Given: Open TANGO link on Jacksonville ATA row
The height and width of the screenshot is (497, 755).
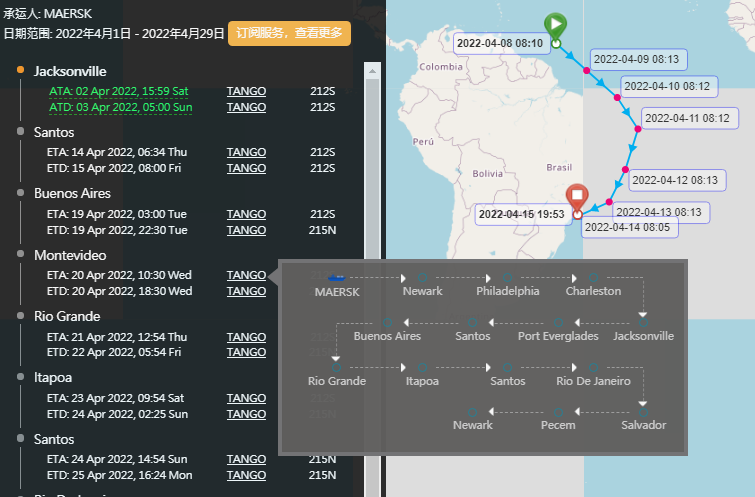Looking at the screenshot, I should [x=246, y=91].
